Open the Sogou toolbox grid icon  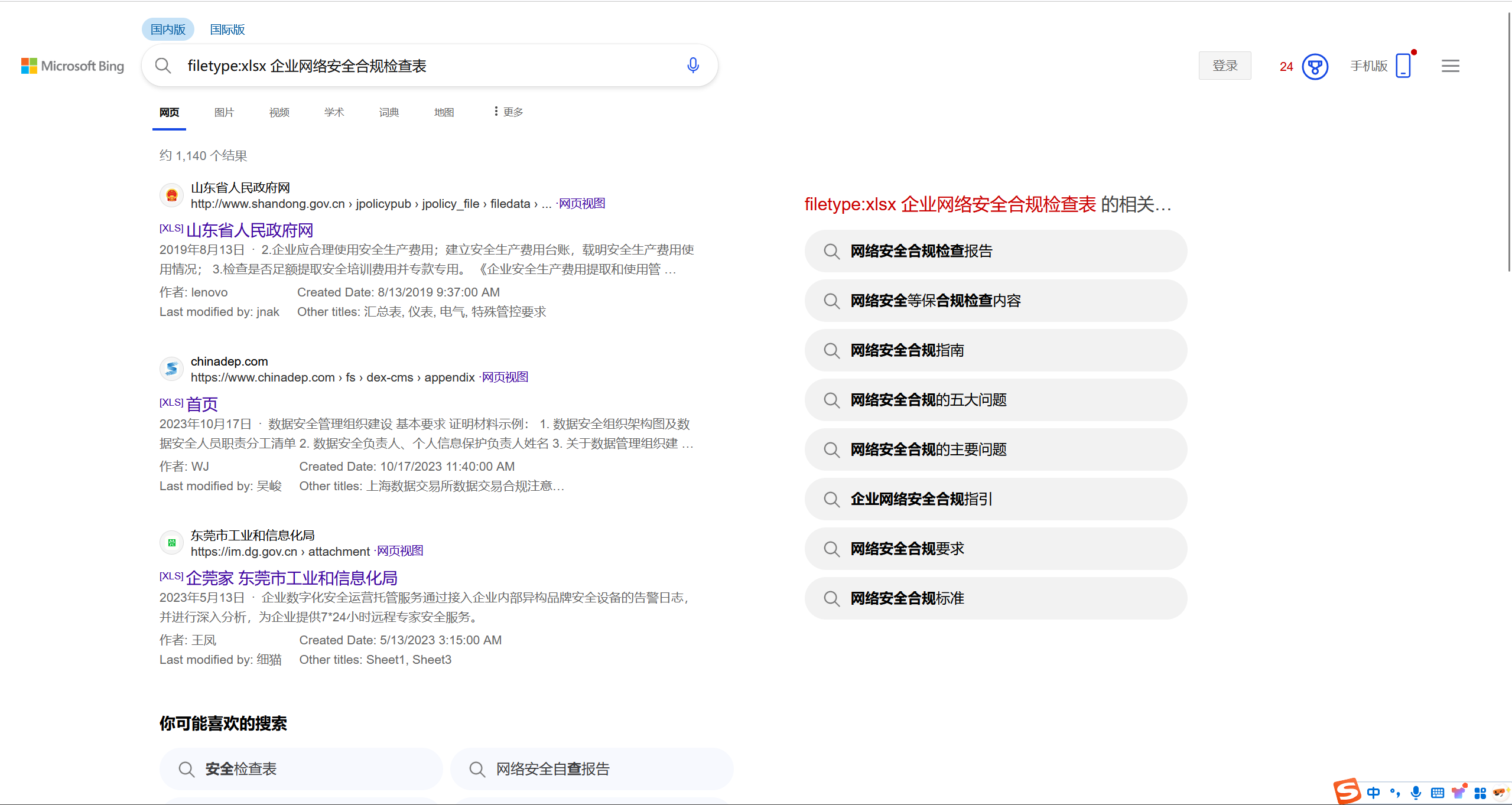(x=1482, y=793)
